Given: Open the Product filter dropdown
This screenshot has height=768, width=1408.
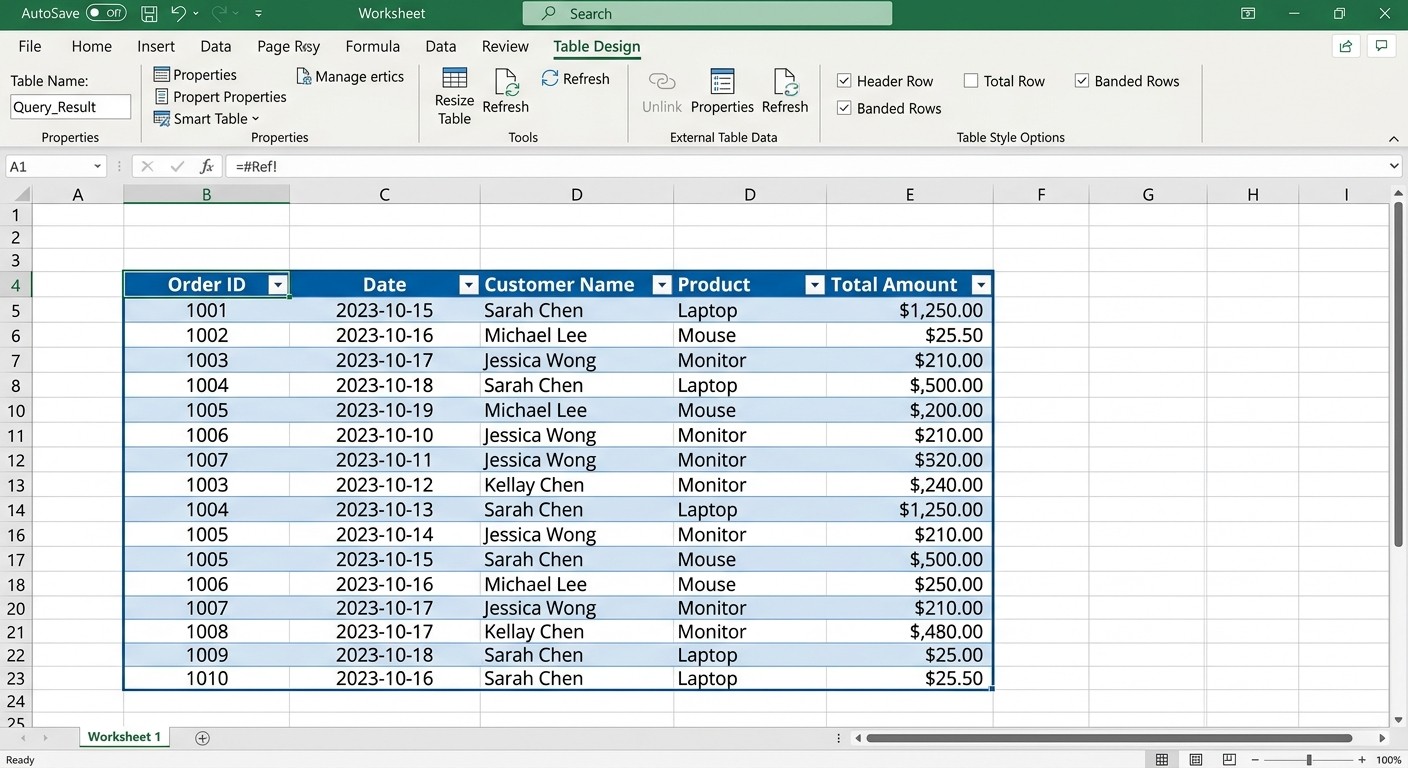Looking at the screenshot, I should 814,285.
